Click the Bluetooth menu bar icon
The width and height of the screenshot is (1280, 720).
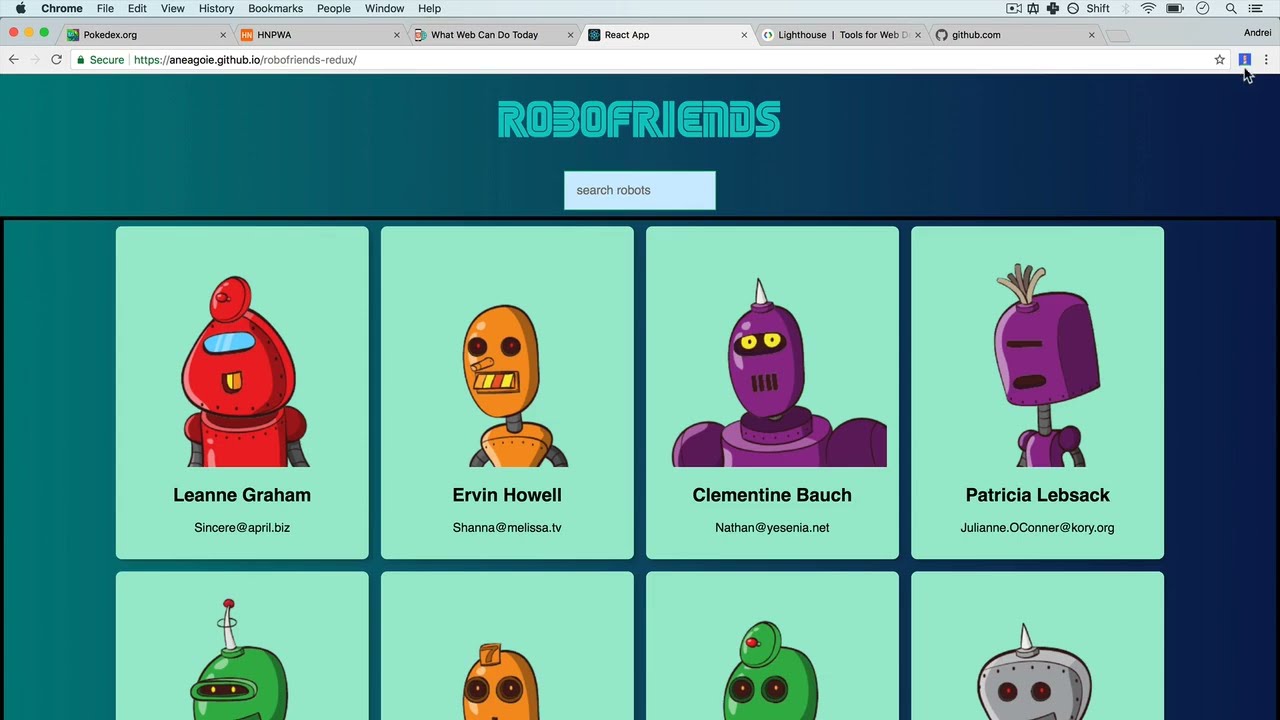pos(1125,8)
